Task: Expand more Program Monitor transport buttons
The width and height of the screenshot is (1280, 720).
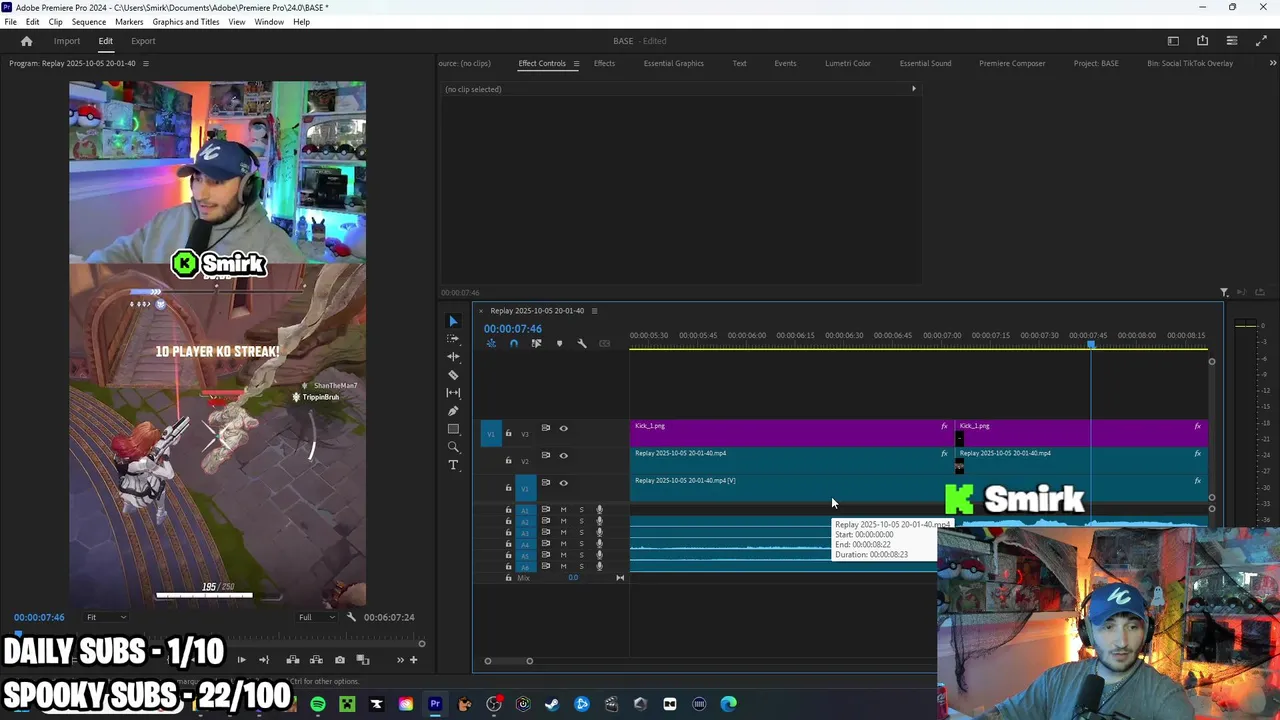Action: (x=400, y=660)
